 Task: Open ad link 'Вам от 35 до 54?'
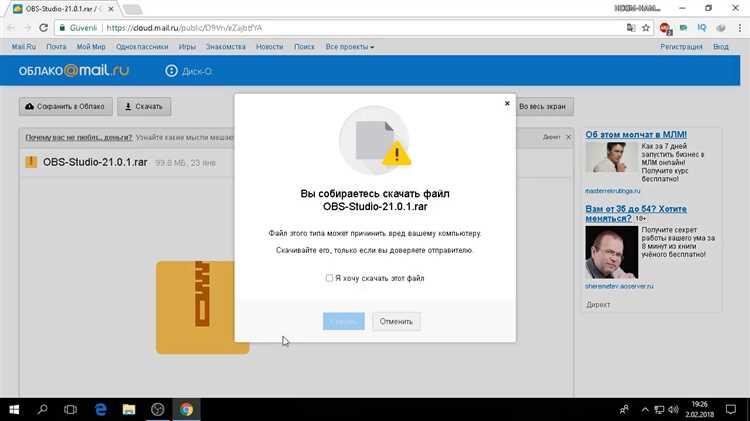tap(636, 213)
